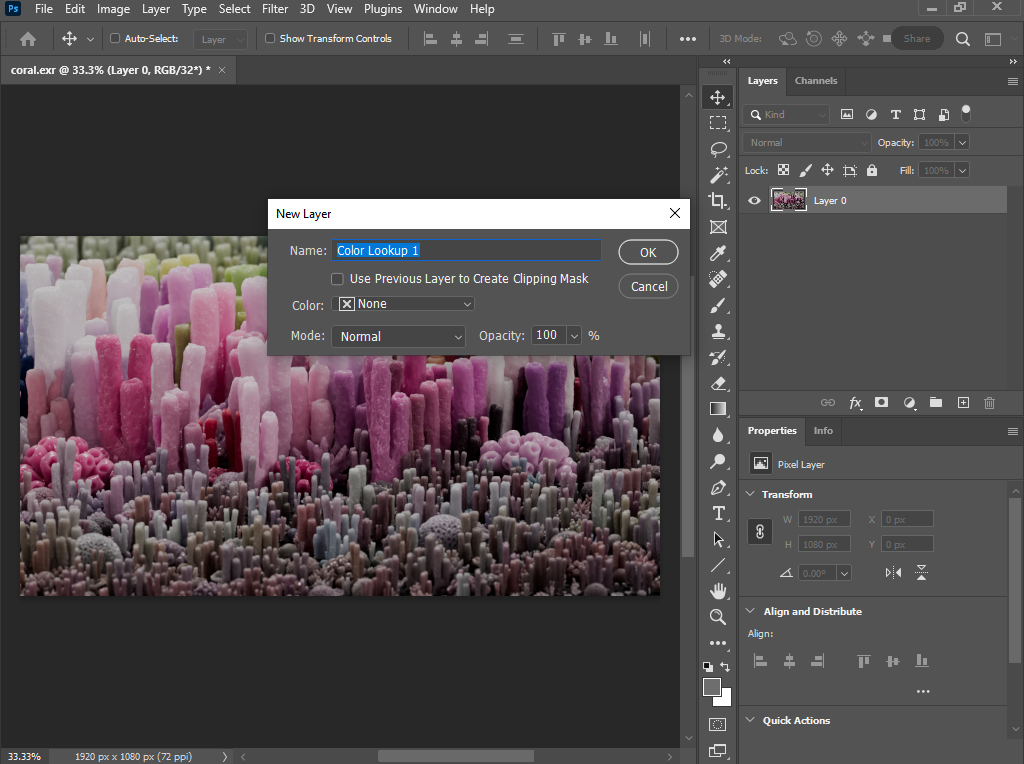Enable Use Previous Layer to Create Clipping Mask
Image resolution: width=1024 pixels, height=764 pixels.
point(338,278)
